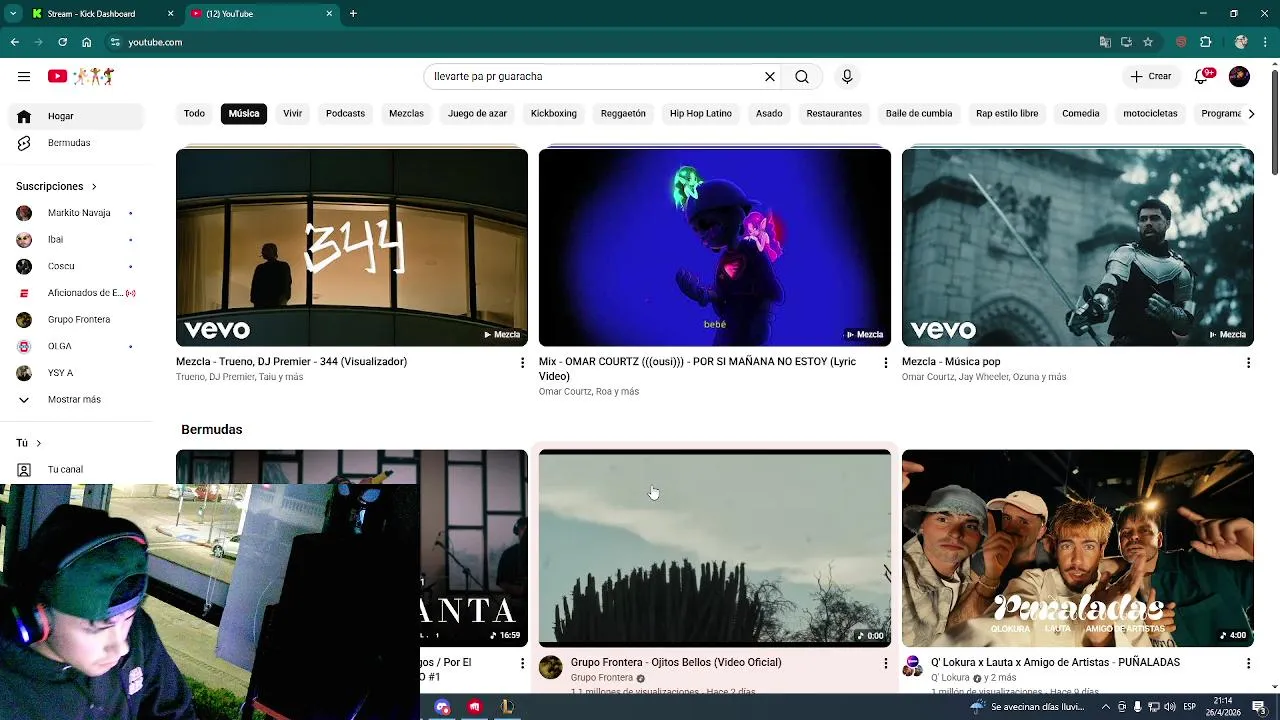Screen dimensions: 1280x720
Task: Open Chrome three-dot menu
Action: pyautogui.click(x=1265, y=42)
